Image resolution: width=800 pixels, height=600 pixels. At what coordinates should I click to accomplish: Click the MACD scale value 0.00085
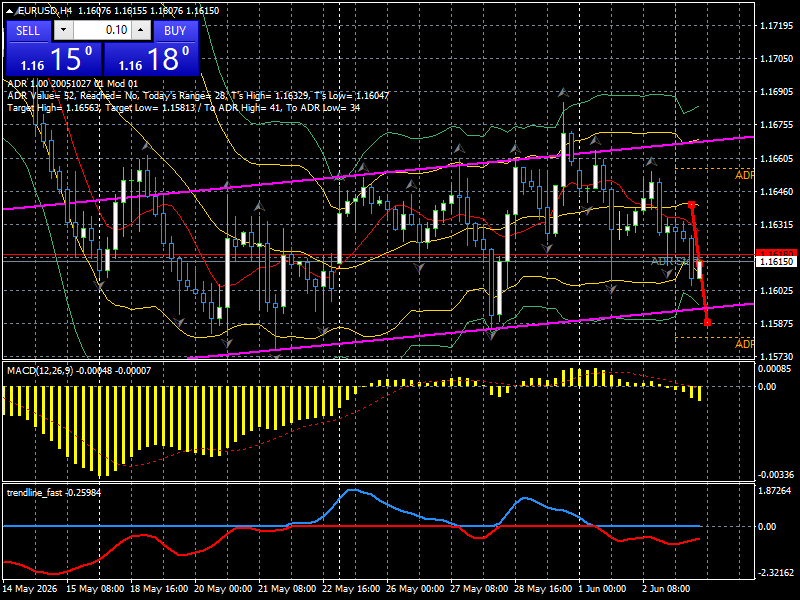pyautogui.click(x=774, y=369)
